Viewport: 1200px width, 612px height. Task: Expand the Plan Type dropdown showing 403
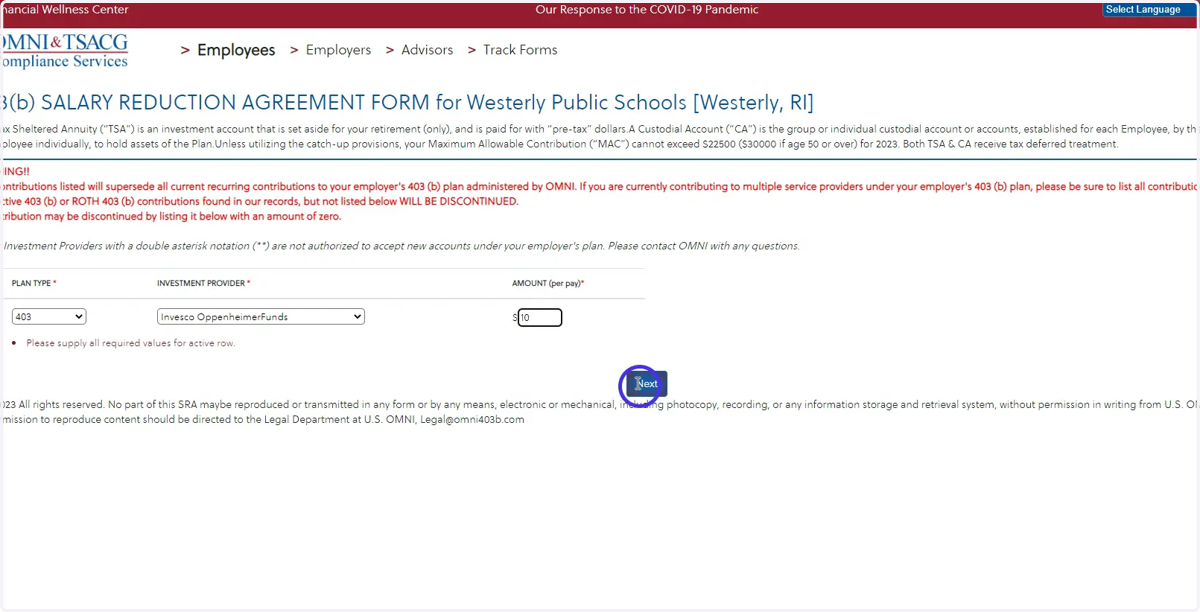coord(49,317)
